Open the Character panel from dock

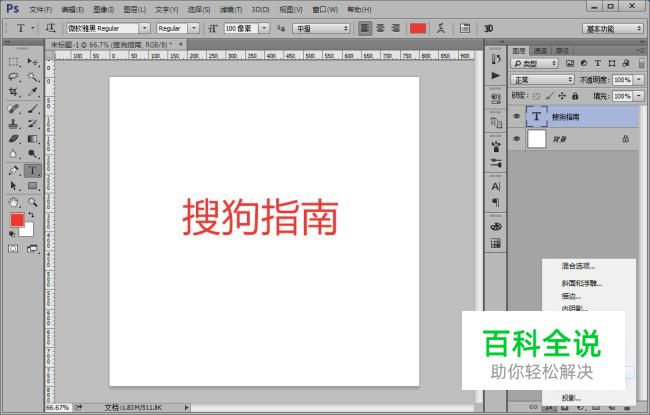pos(496,187)
